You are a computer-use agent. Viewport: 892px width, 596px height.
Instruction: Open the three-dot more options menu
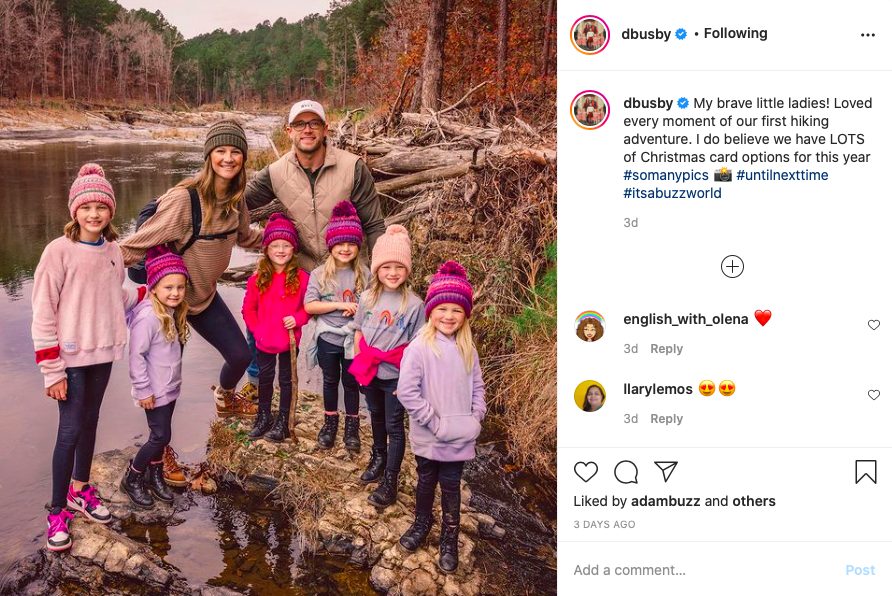coord(868,35)
